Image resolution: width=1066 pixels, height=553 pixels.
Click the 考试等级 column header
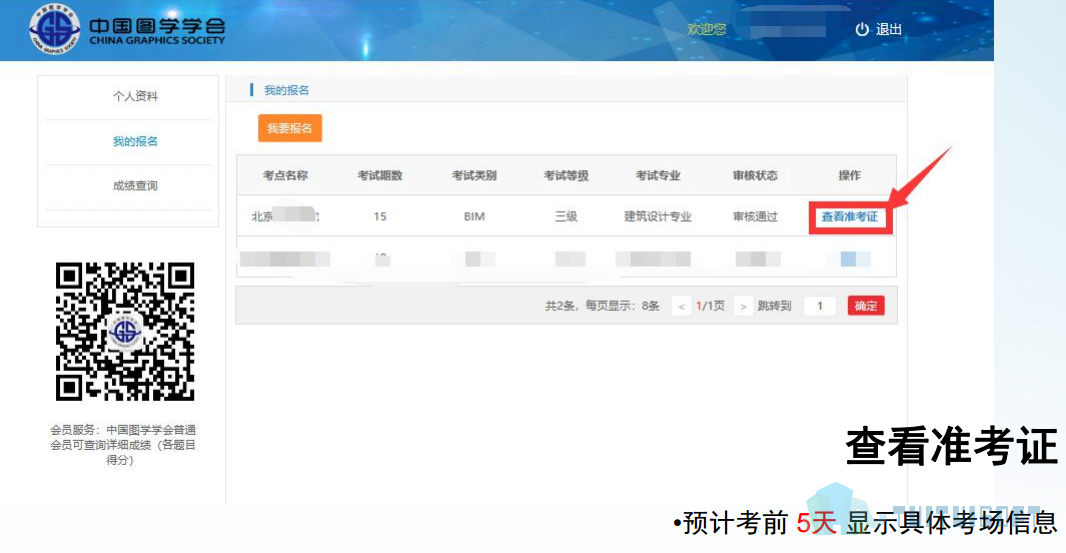click(x=566, y=175)
